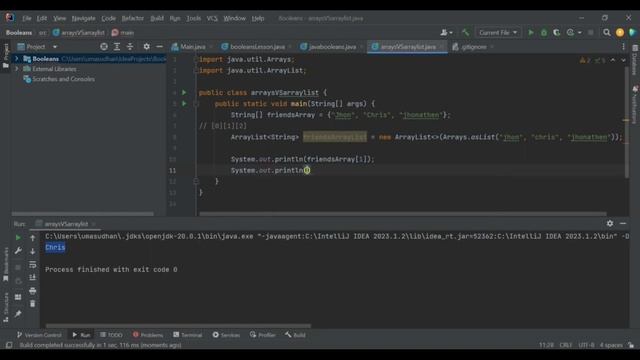The height and width of the screenshot is (360, 640).
Task: Click the Project panel horizontal scrollbar
Action: coord(82,213)
